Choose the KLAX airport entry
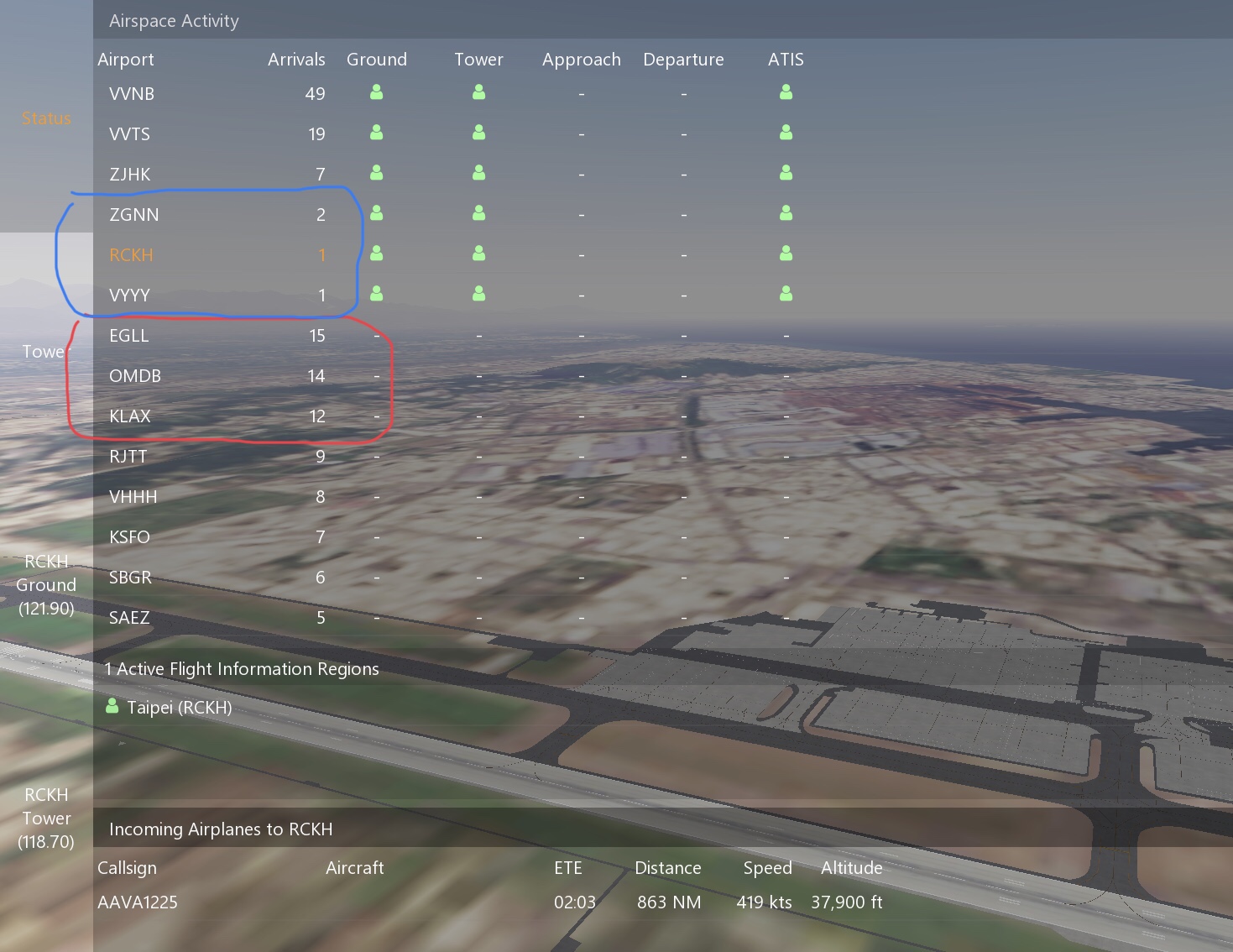This screenshot has width=1233, height=952. (130, 416)
